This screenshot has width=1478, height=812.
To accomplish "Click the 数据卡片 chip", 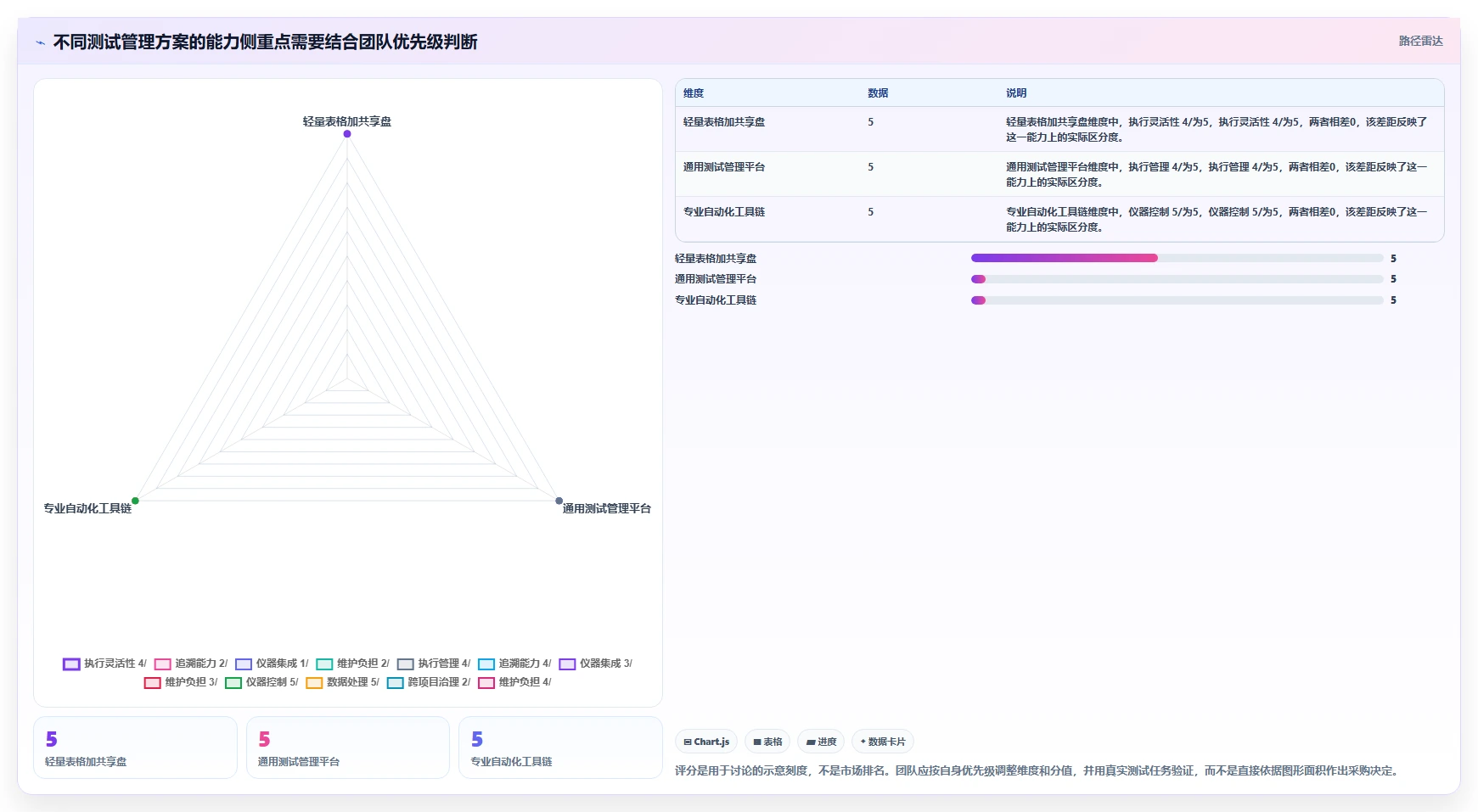I will [883, 742].
